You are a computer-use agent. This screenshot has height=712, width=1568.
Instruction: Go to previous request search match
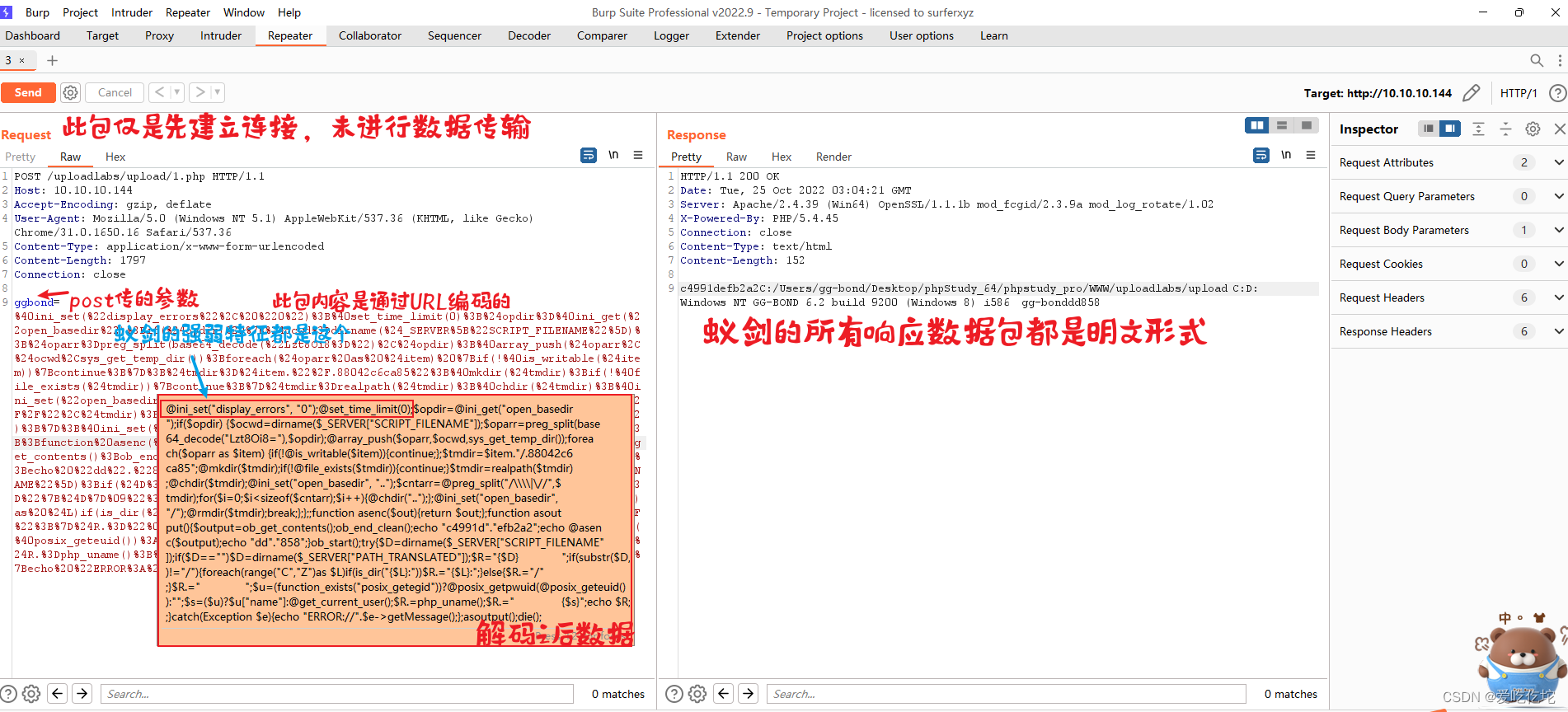pos(58,694)
